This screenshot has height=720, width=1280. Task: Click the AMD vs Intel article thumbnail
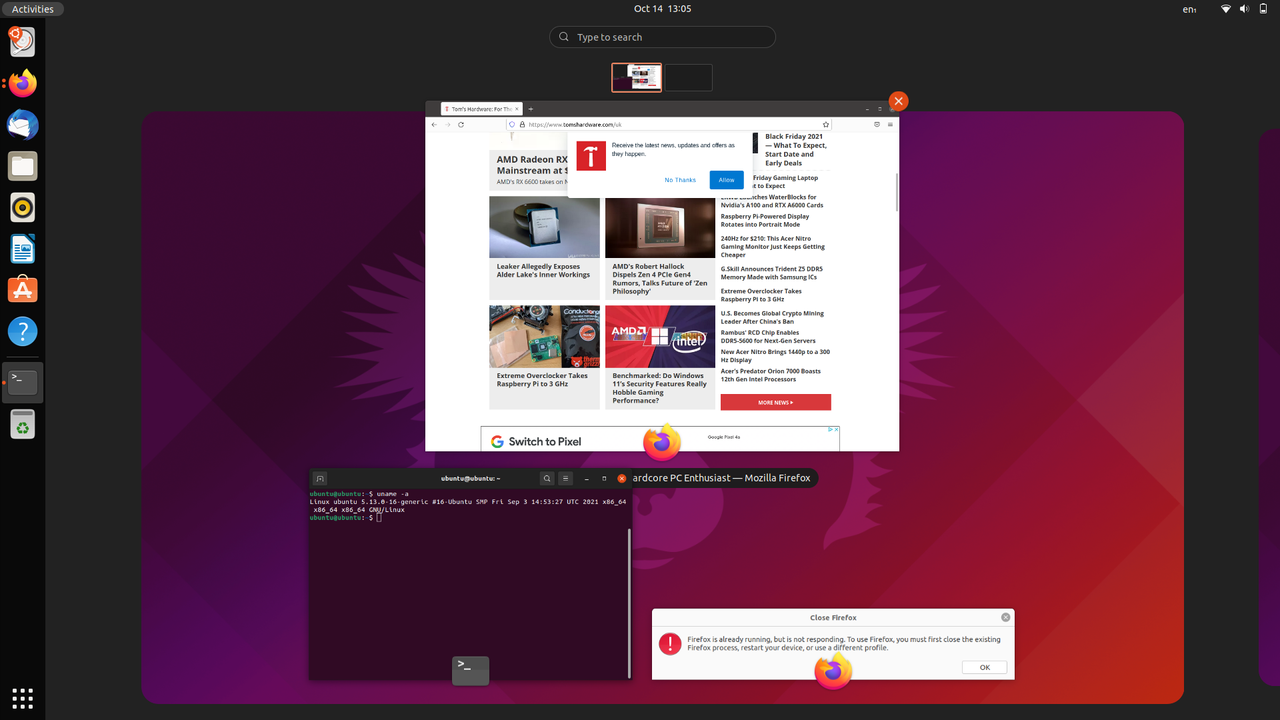[x=660, y=336]
